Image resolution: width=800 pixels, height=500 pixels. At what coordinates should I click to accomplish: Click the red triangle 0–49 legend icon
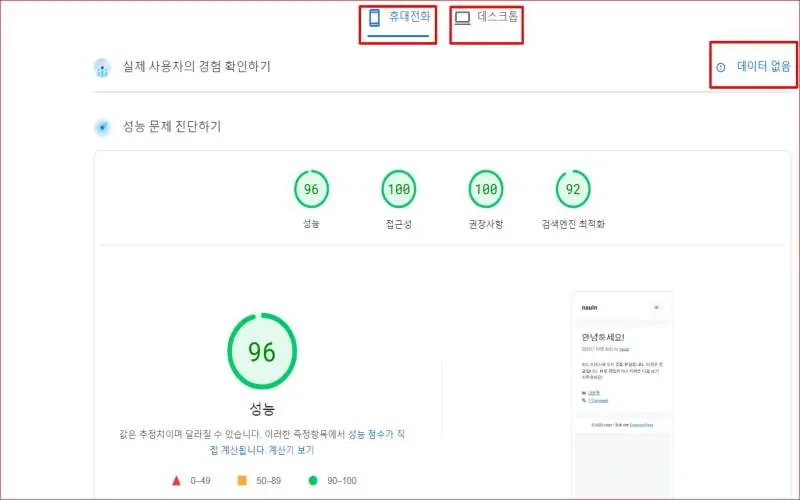[x=176, y=481]
